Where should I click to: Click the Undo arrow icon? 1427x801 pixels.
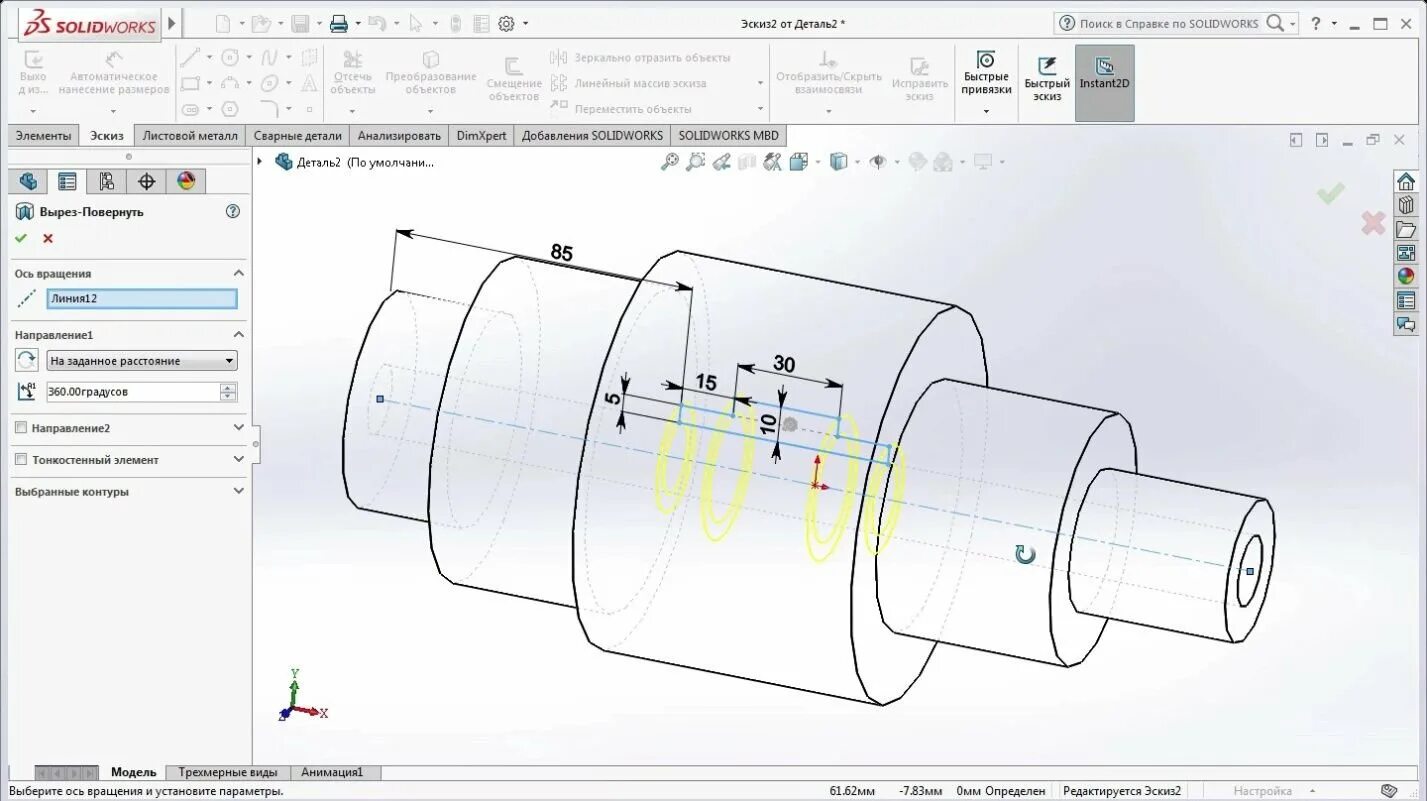click(376, 23)
